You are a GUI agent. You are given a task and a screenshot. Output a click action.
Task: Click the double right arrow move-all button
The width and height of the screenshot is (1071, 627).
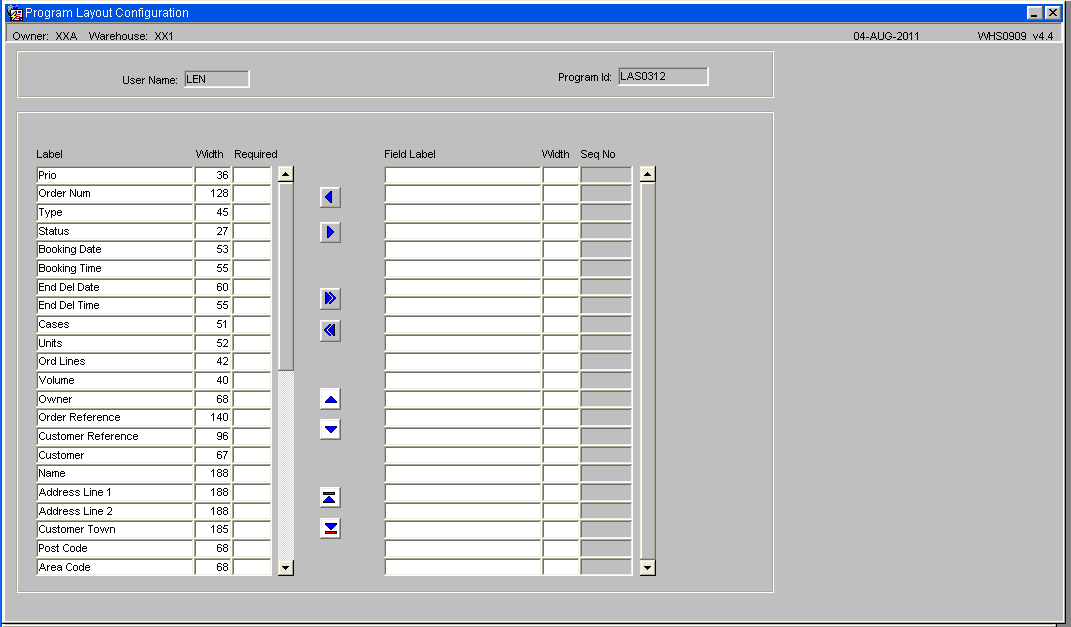tap(330, 298)
